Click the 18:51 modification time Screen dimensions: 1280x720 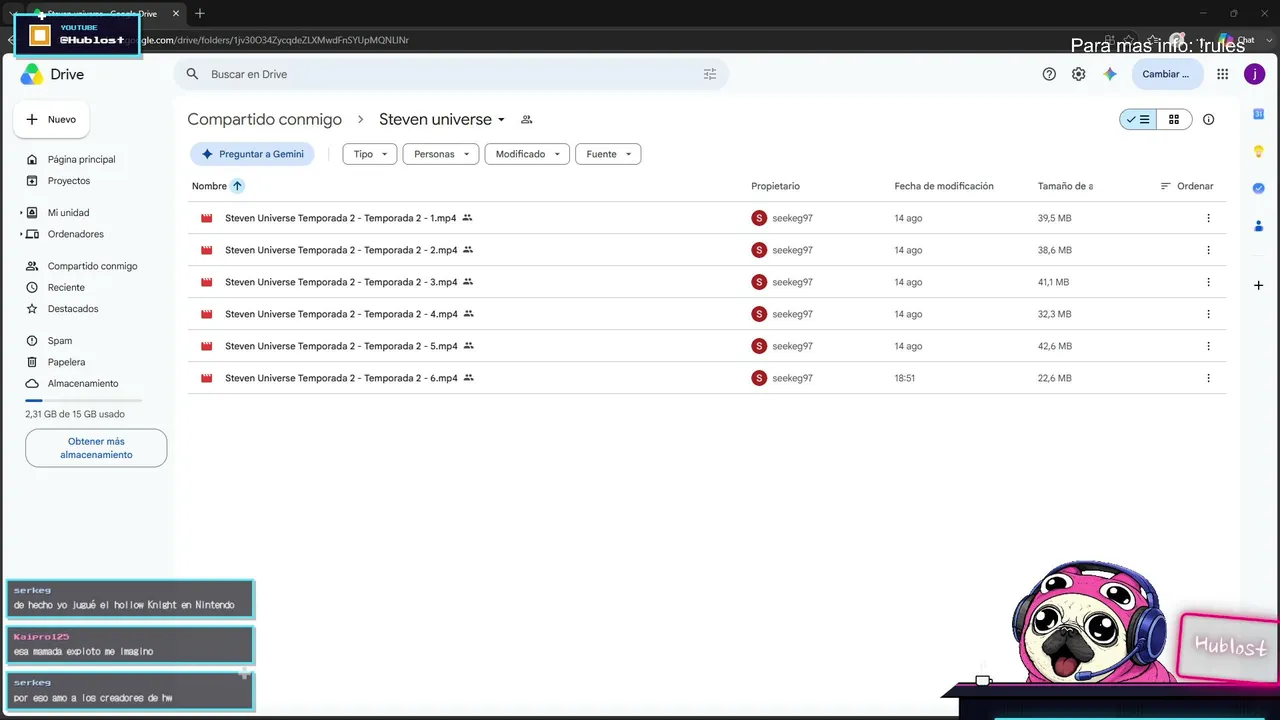[905, 378]
